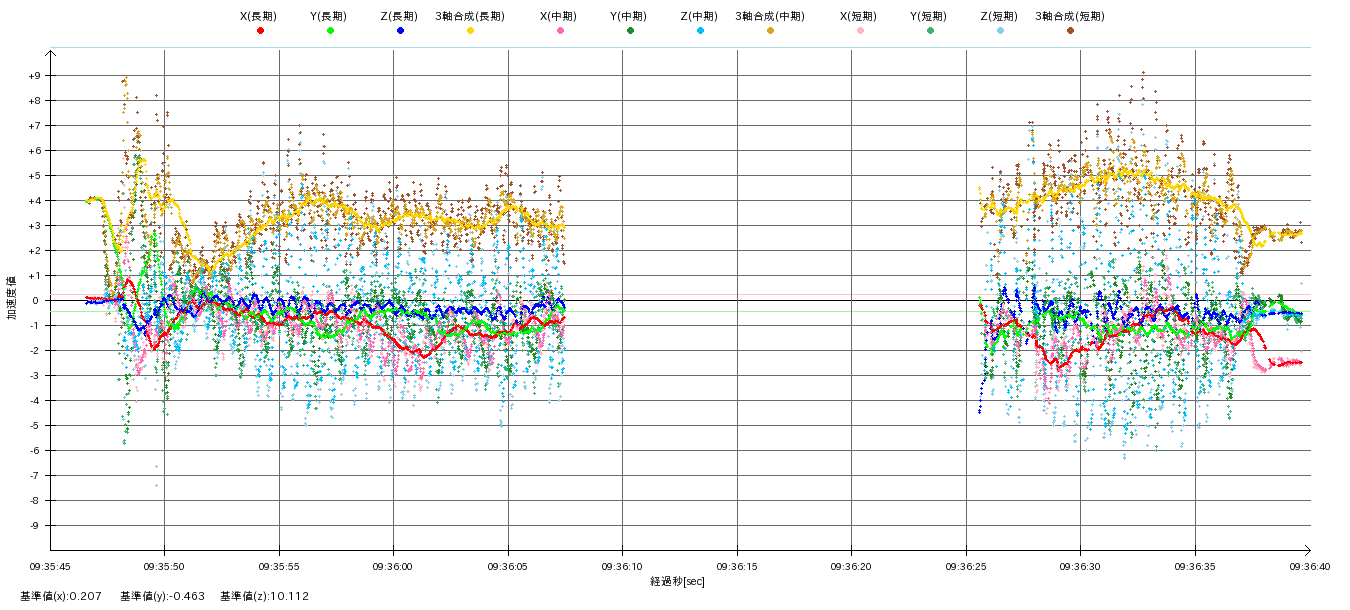Click the 基準値(x):0.207 baseline text
This screenshot has height=610, width=1350.
pyautogui.click(x=61, y=597)
